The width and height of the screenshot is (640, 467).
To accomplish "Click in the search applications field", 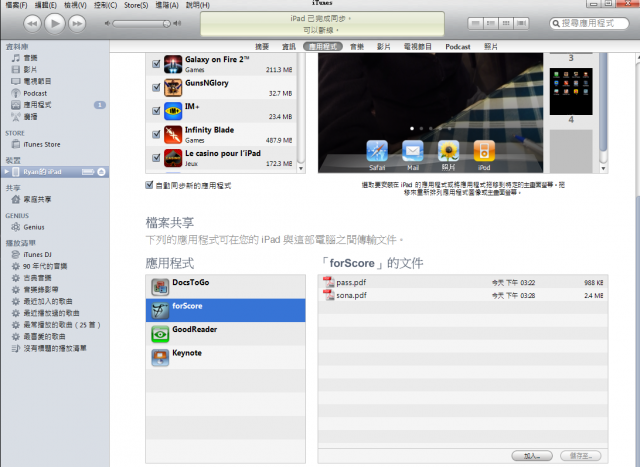I will coord(589,23).
